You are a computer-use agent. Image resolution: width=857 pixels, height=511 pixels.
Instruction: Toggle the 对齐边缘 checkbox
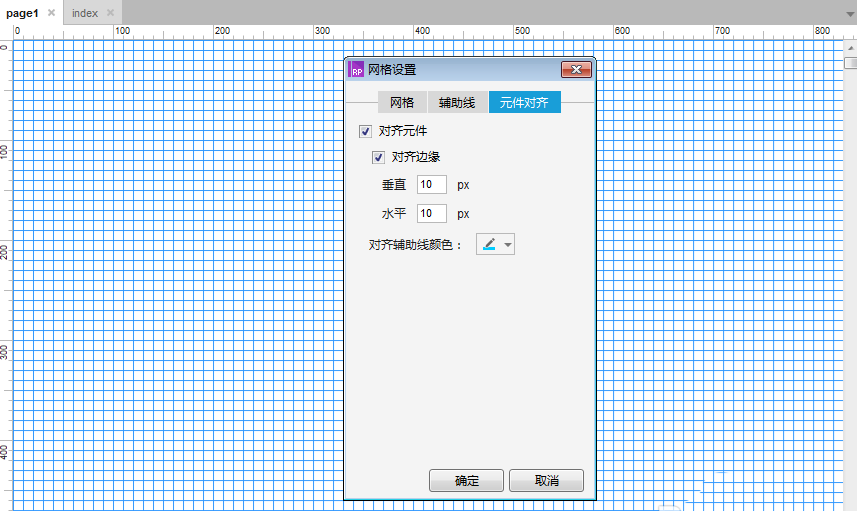click(379, 157)
